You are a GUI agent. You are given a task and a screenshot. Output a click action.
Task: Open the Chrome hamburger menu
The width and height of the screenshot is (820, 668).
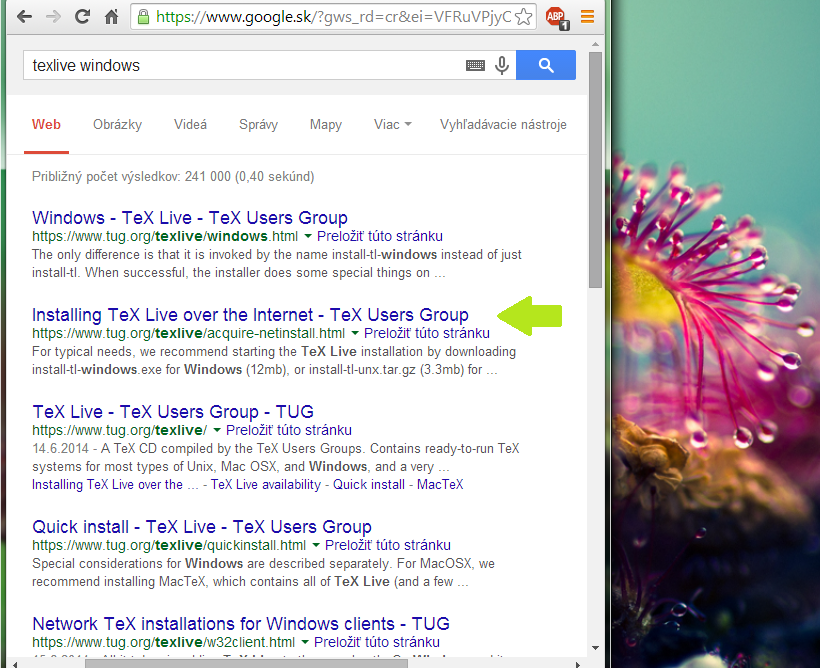click(x=587, y=17)
